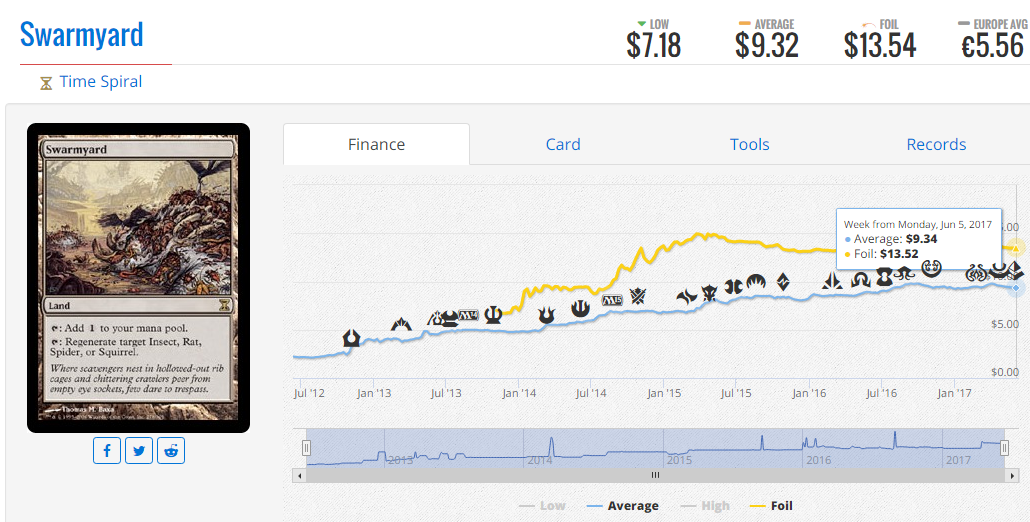1030x522 pixels.
Task: Click the Average price $9.32
Action: (767, 45)
